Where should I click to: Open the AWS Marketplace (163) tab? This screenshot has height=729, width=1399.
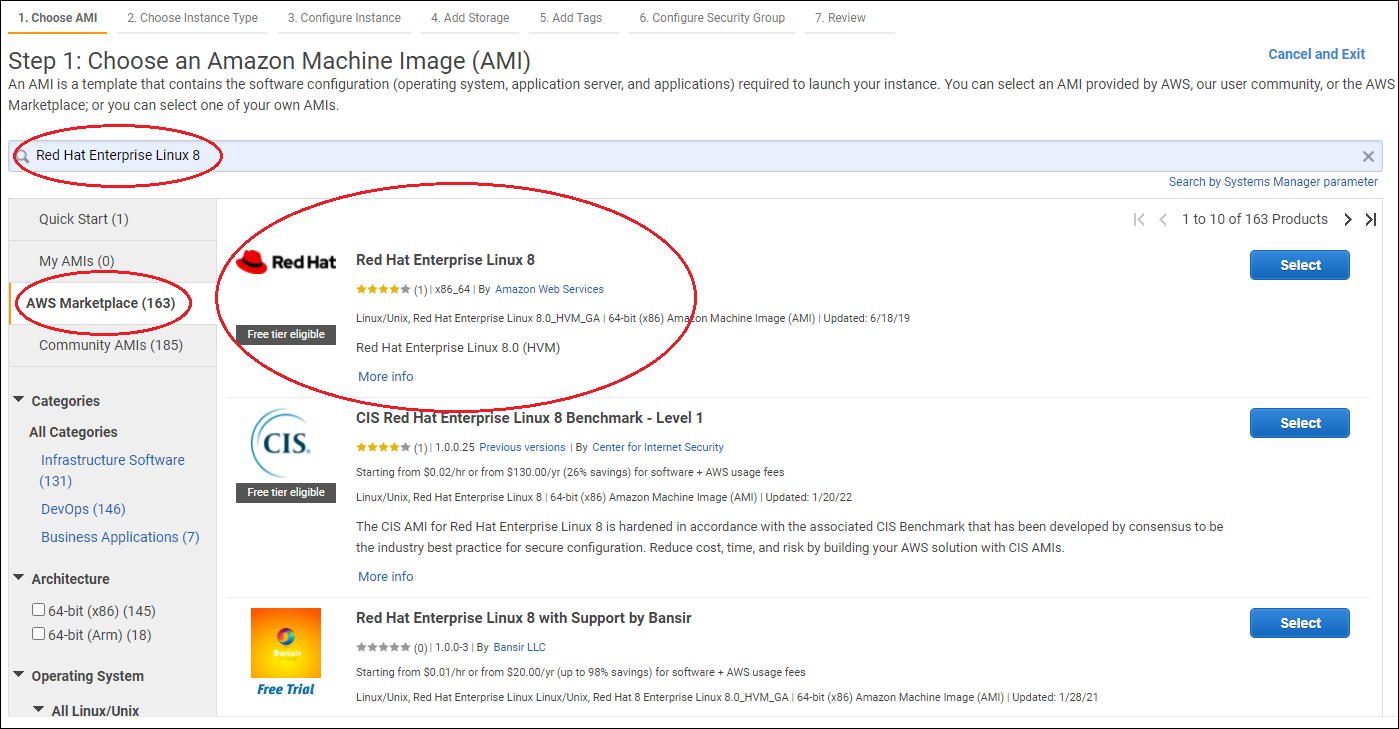coord(100,303)
